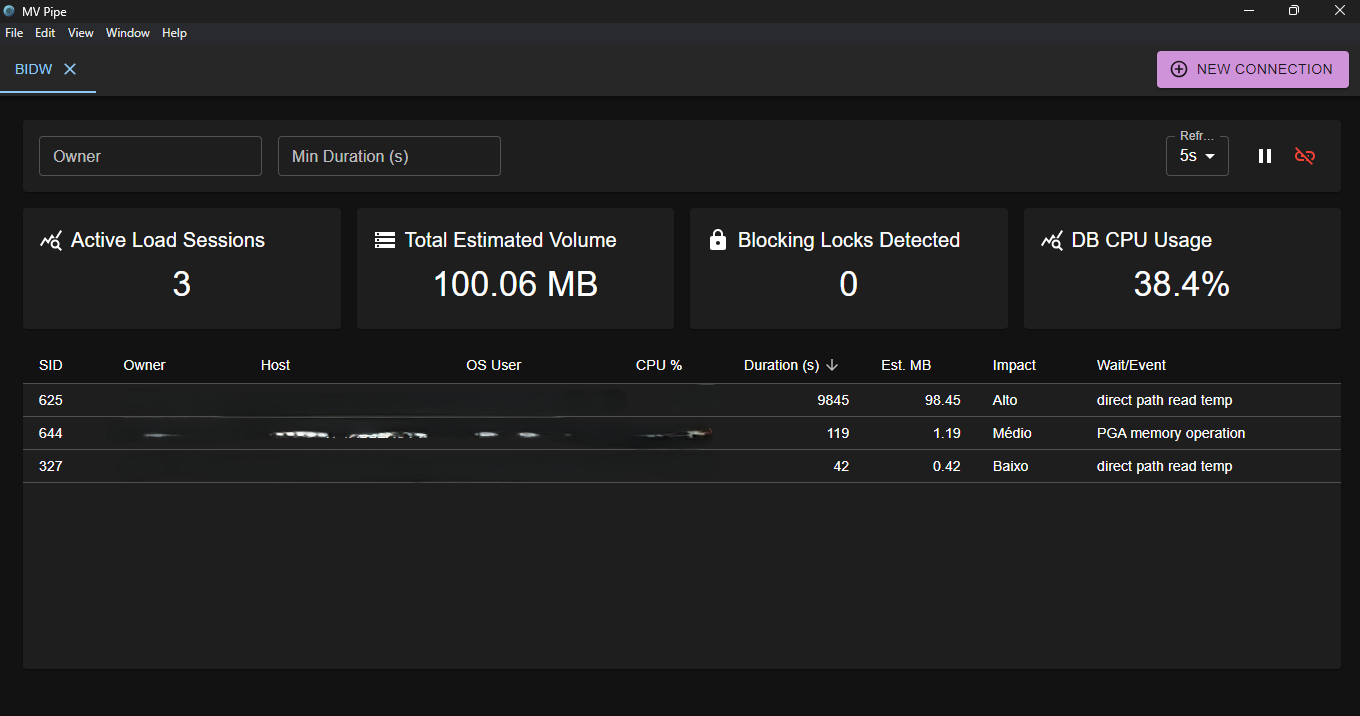1360x716 pixels.
Task: Click the Alto impact cell
Action: pos(1005,400)
